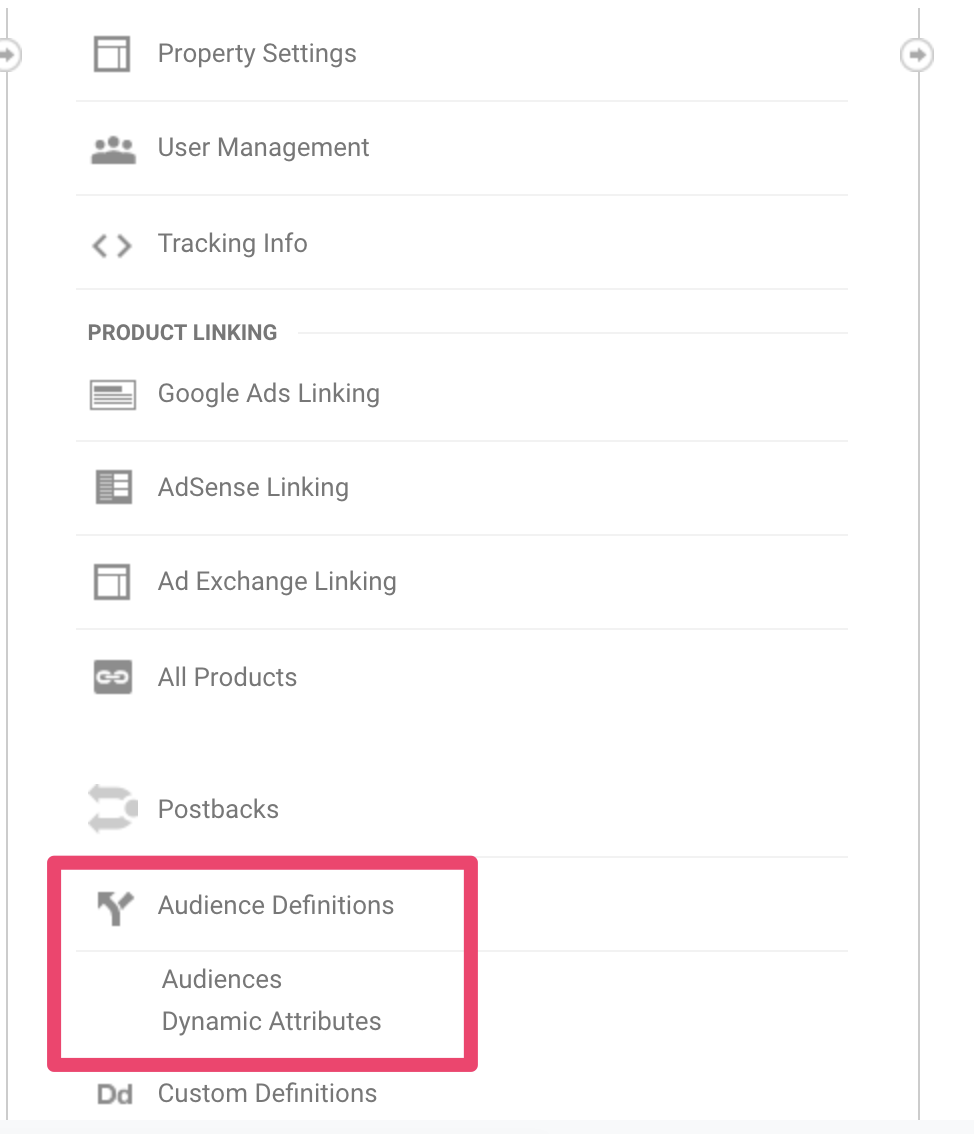Select Google Ads Linking
This screenshot has height=1134, width=974.
click(x=268, y=393)
